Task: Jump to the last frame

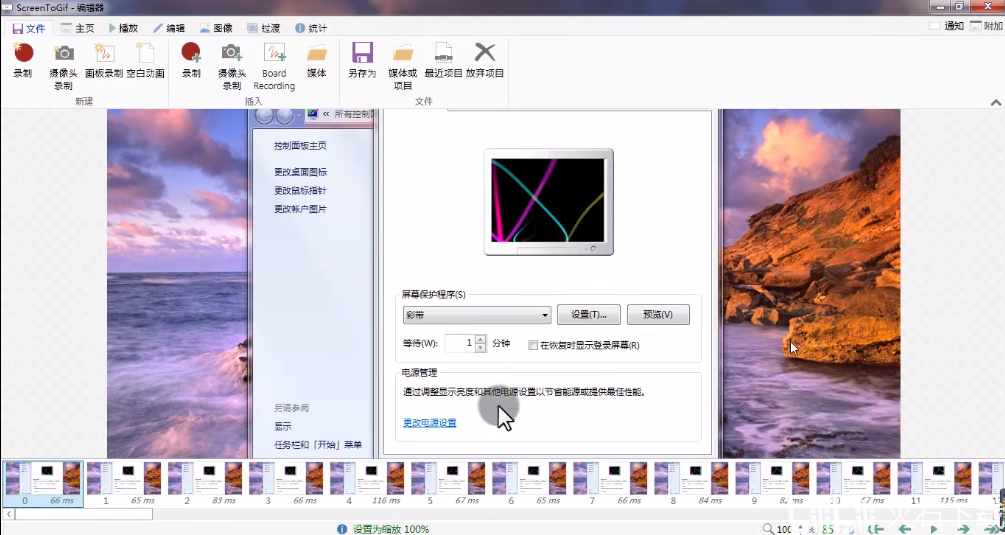Action: pyautogui.click(x=991, y=529)
